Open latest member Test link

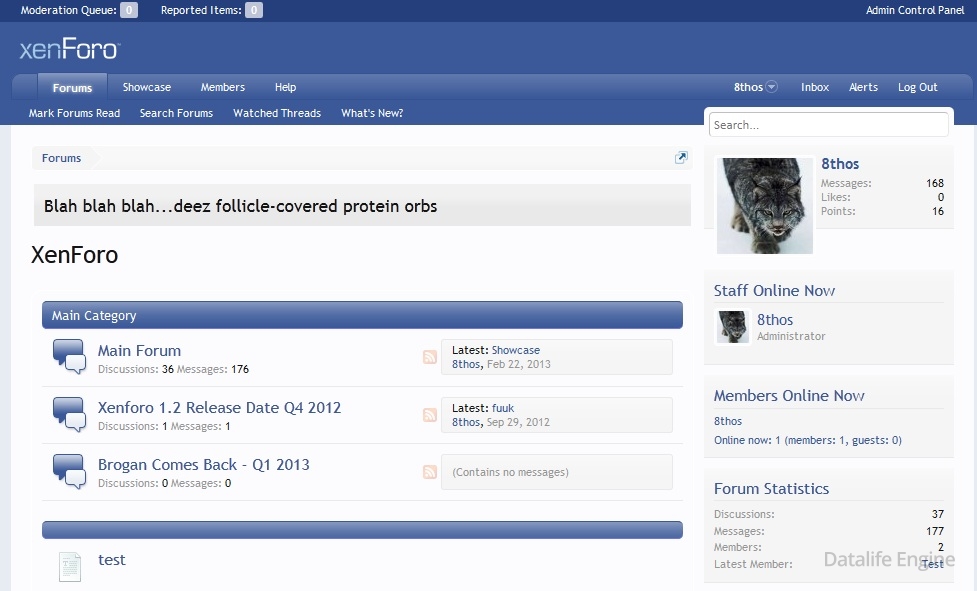click(x=933, y=564)
